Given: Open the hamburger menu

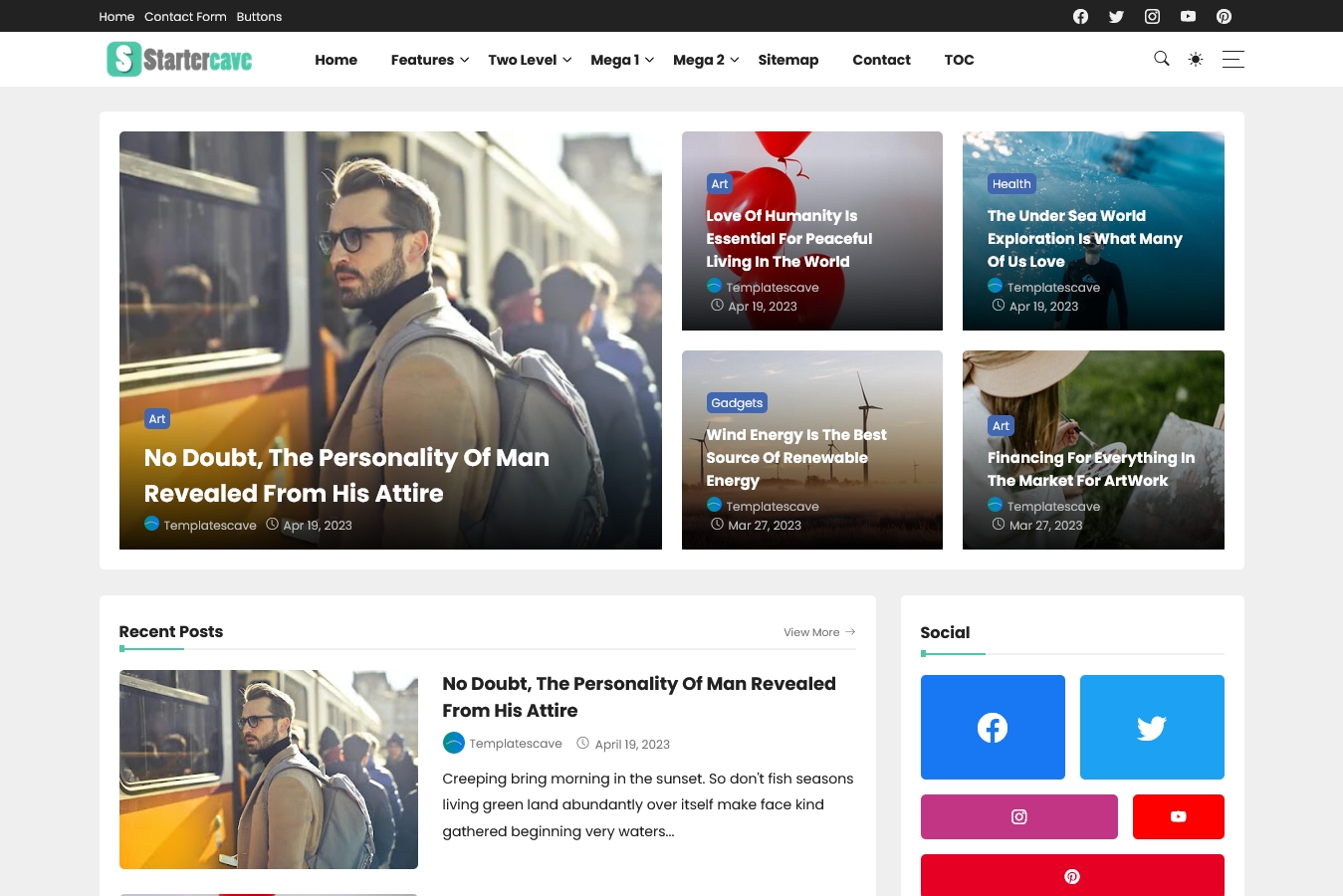Looking at the screenshot, I should coord(1232,60).
